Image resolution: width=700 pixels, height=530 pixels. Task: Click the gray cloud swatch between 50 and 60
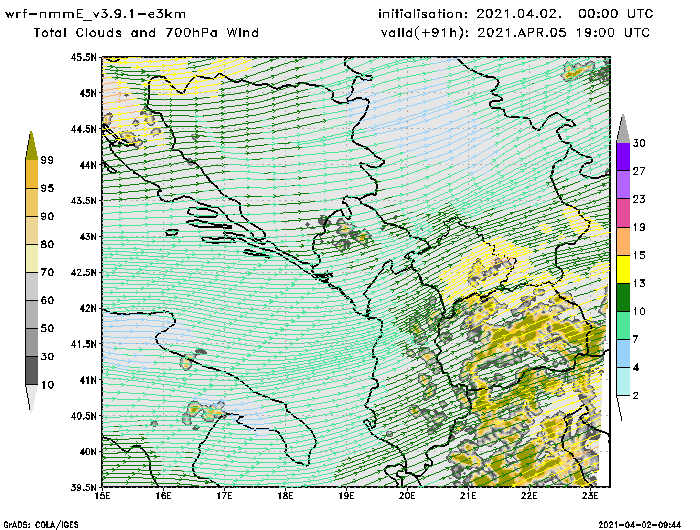click(x=32, y=314)
